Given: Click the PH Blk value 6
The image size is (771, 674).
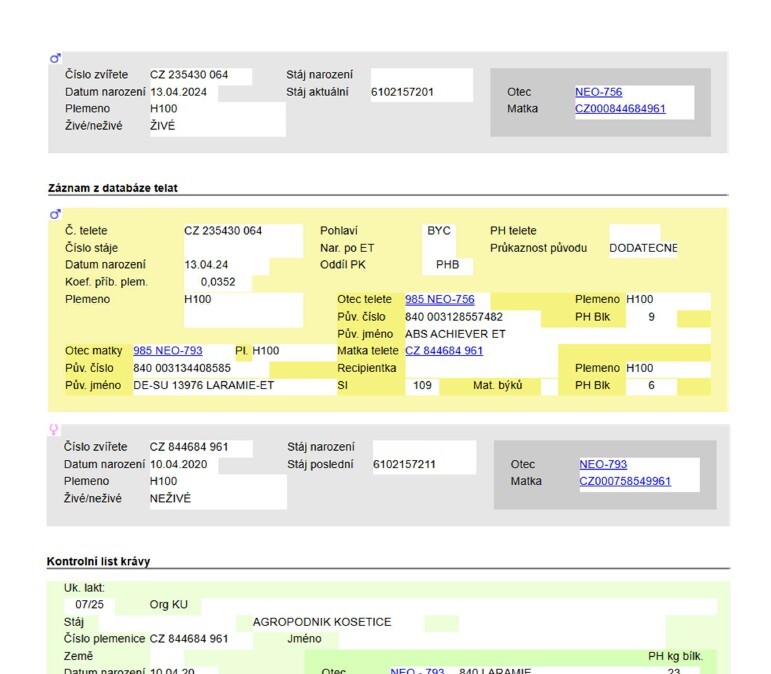Looking at the screenshot, I should [x=651, y=385].
